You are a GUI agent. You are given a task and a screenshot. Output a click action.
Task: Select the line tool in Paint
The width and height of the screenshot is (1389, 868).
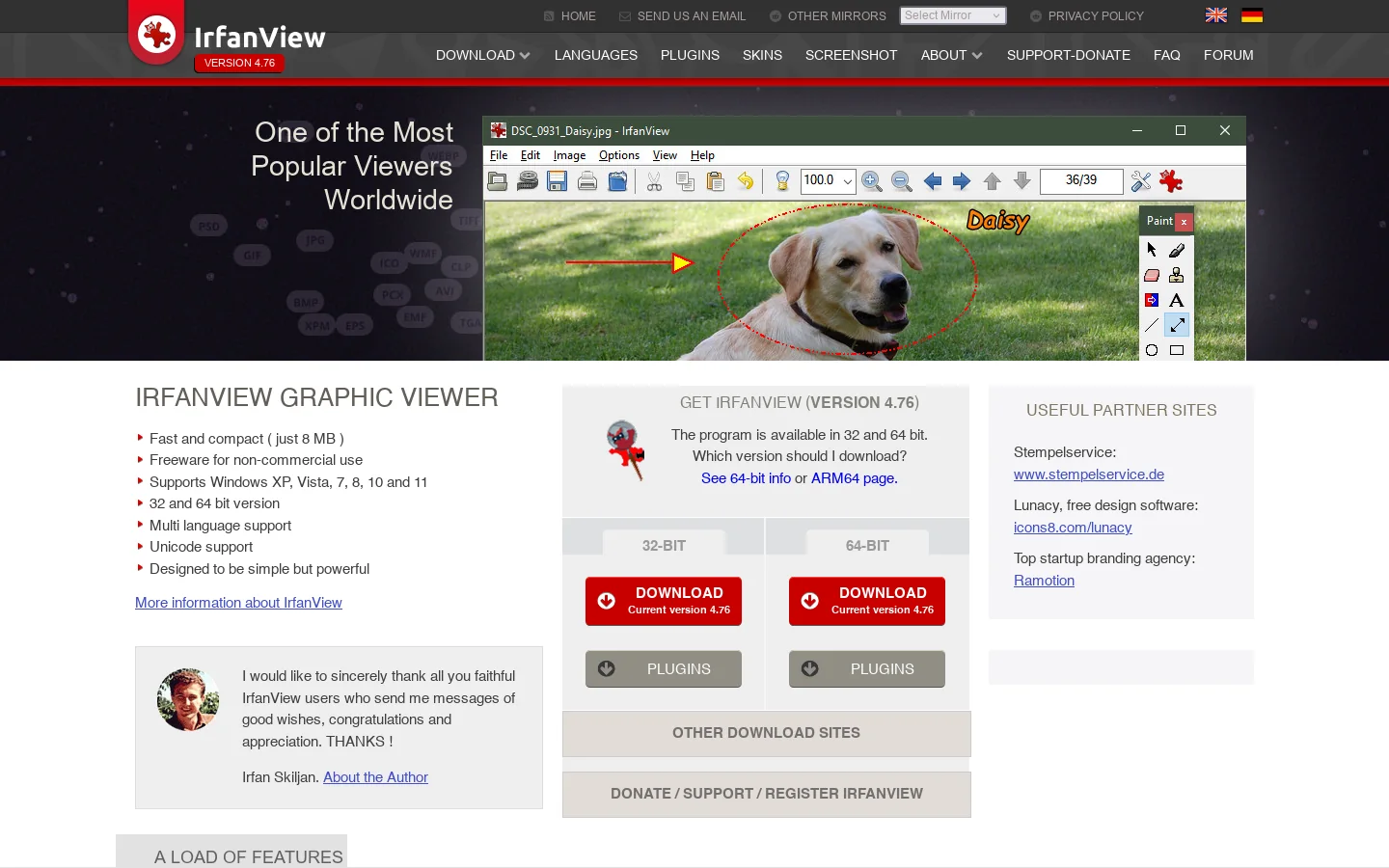pyautogui.click(x=1152, y=325)
